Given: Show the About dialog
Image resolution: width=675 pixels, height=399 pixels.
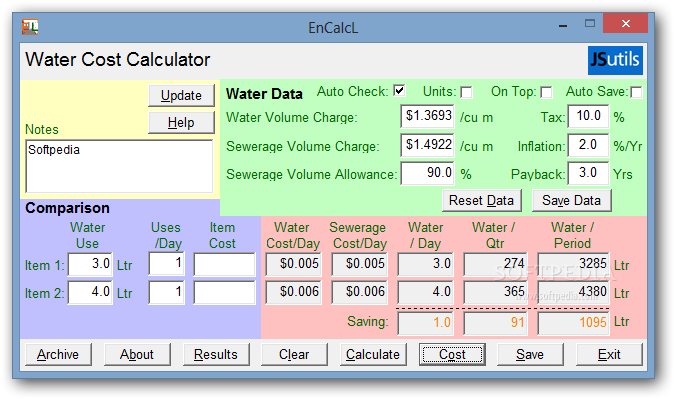Looking at the screenshot, I should [x=137, y=355].
